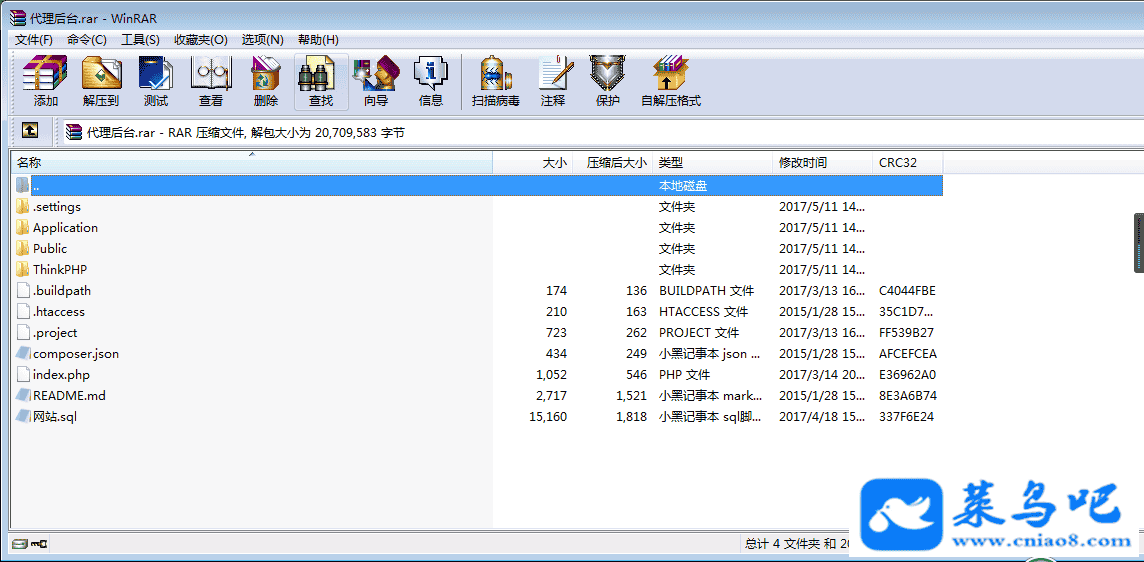Select the ThinkPHP folder
Viewport: 1144px width, 562px height.
click(60, 270)
